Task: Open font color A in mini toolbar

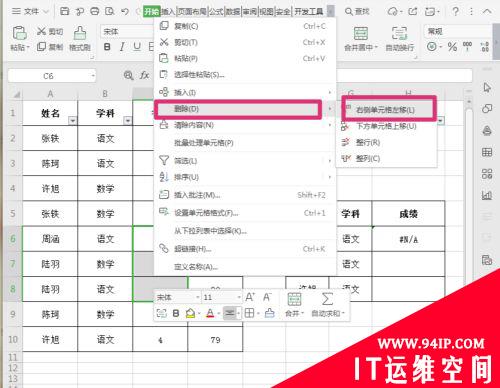Action: (210, 313)
